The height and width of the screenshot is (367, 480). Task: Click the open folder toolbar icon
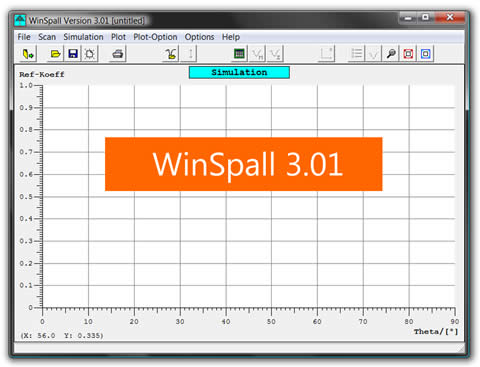[x=55, y=54]
